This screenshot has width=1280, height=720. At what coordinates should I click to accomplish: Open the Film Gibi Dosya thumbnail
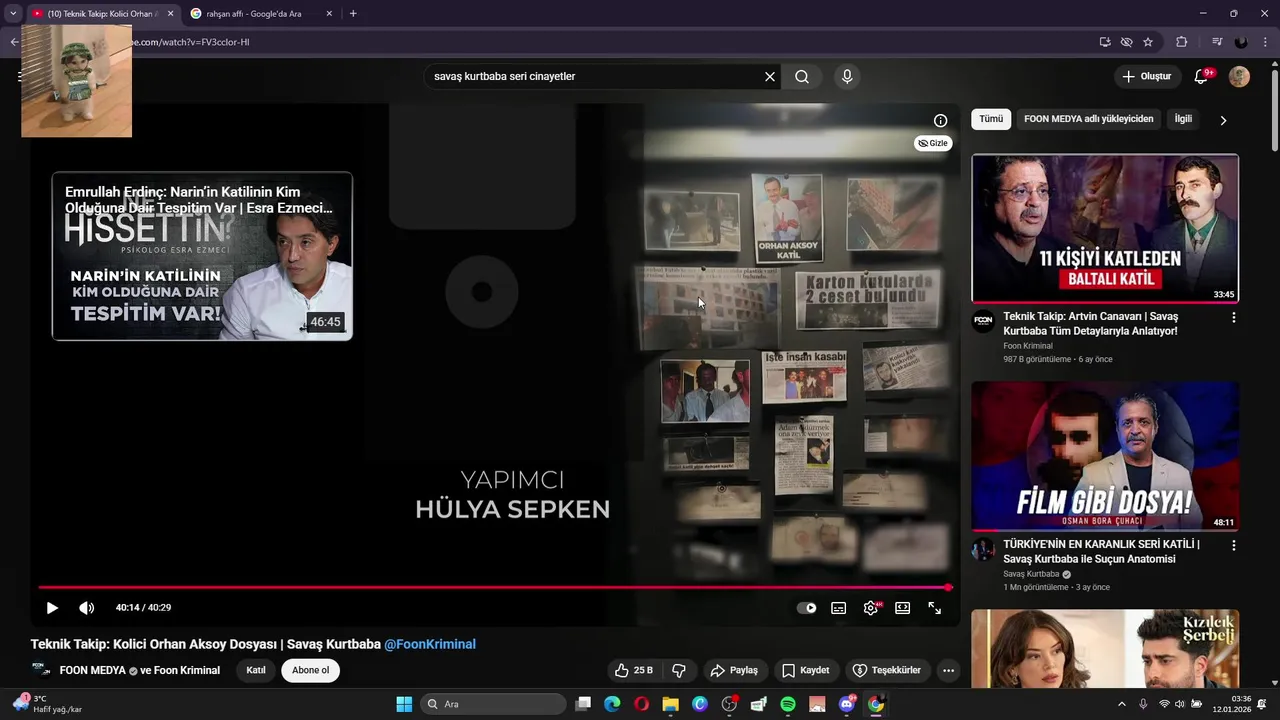(1105, 456)
